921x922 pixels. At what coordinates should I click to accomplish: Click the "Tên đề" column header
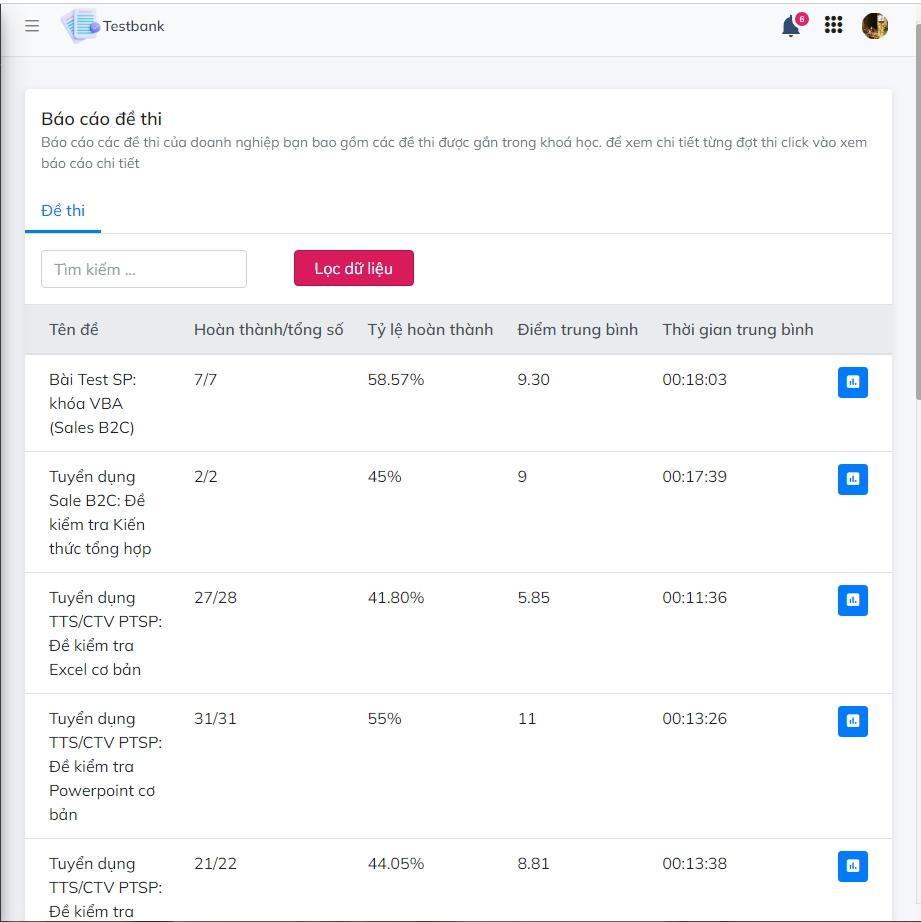click(x=75, y=328)
